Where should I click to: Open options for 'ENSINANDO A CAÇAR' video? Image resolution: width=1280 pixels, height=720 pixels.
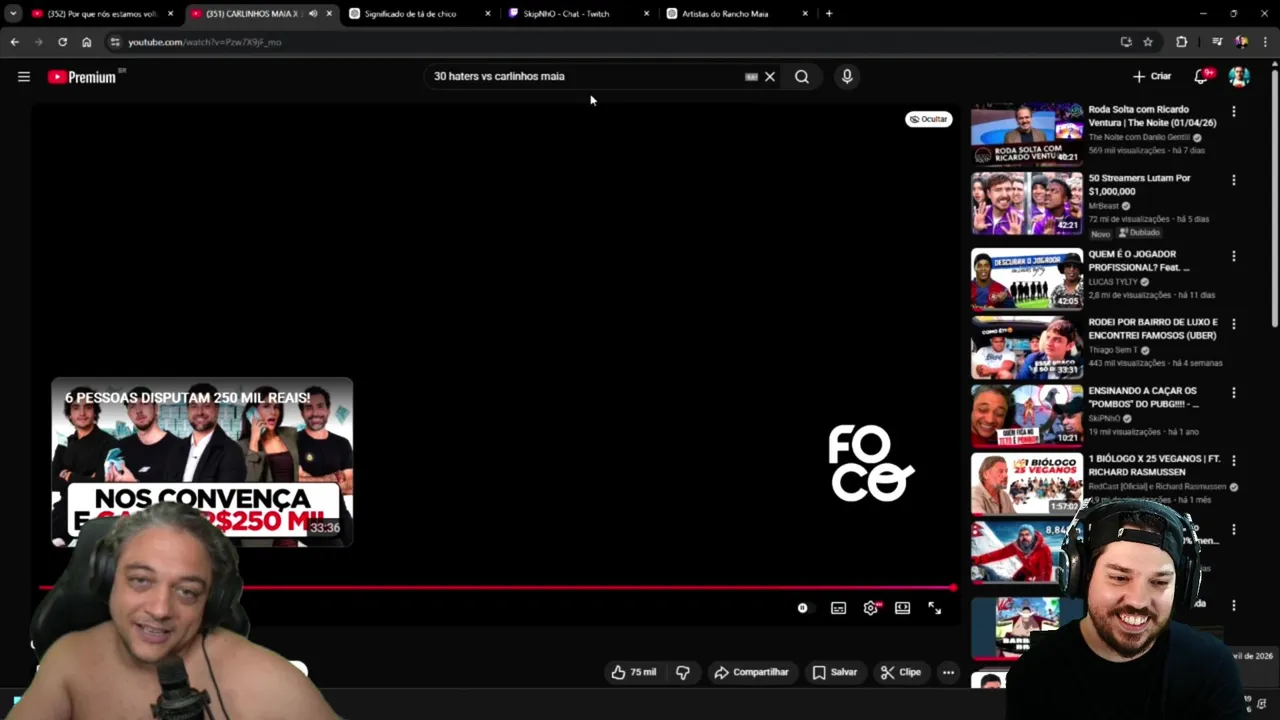(1234, 393)
